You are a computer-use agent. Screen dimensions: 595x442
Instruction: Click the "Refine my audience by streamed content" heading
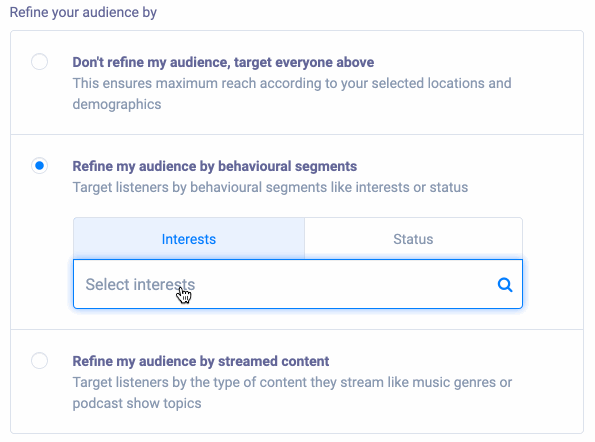click(x=201, y=361)
